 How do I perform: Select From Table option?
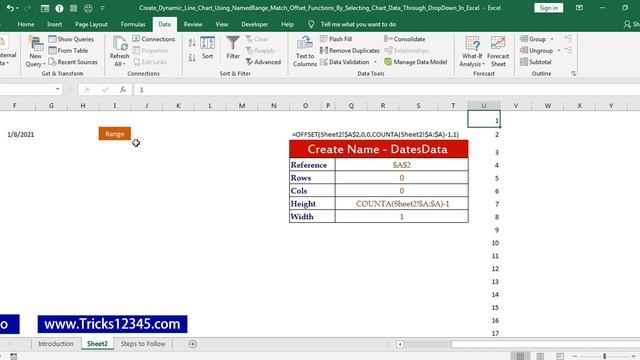tap(68, 51)
